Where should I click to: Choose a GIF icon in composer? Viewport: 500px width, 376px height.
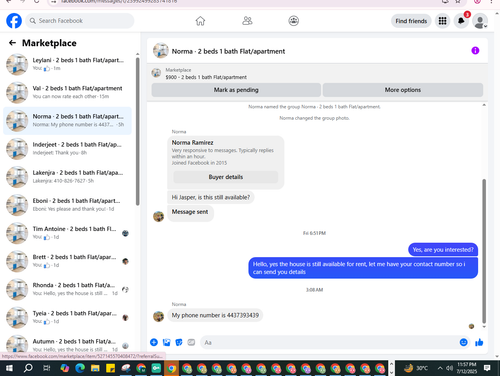(x=191, y=342)
